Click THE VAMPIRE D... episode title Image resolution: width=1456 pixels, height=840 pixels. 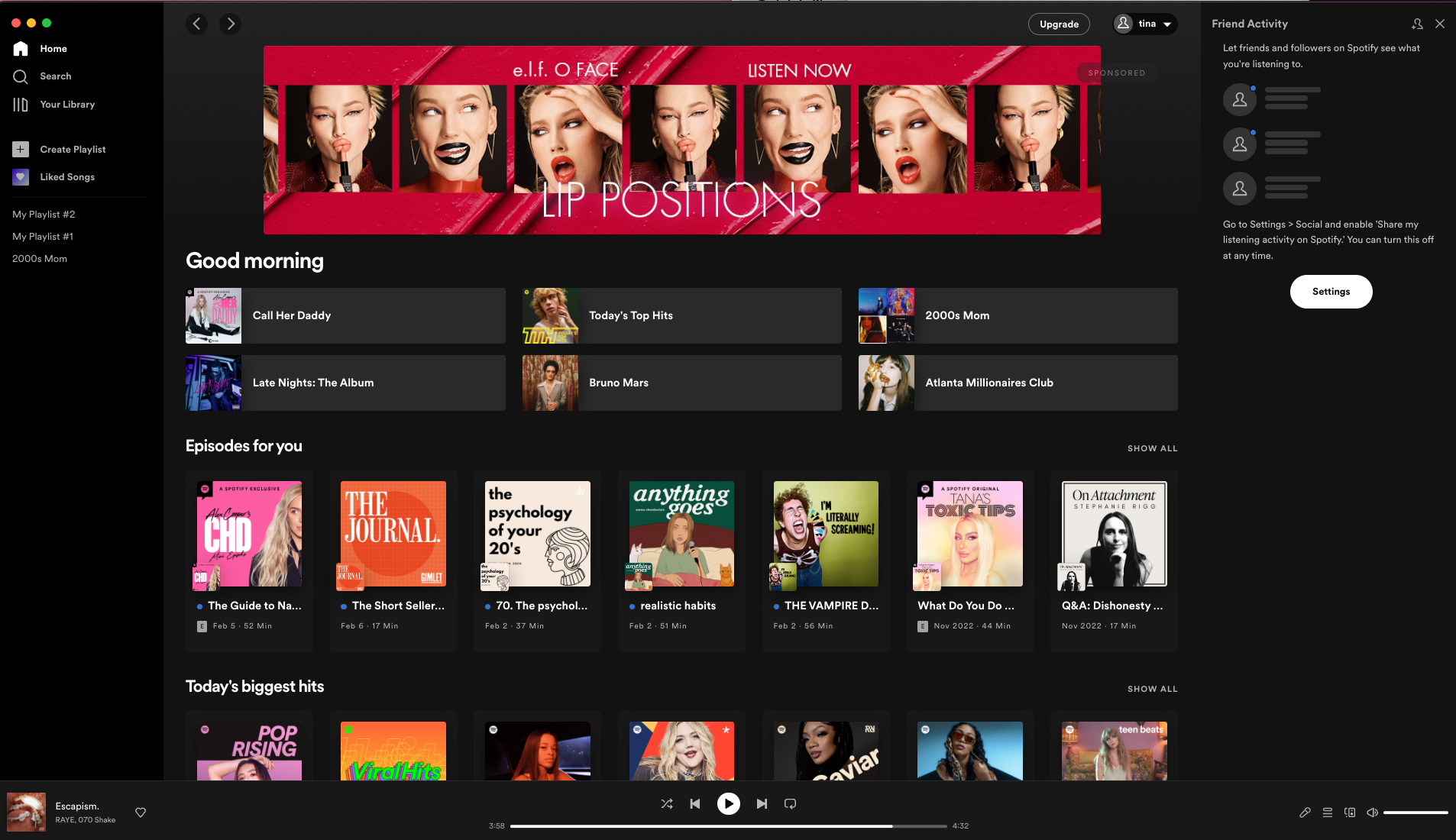tap(831, 606)
